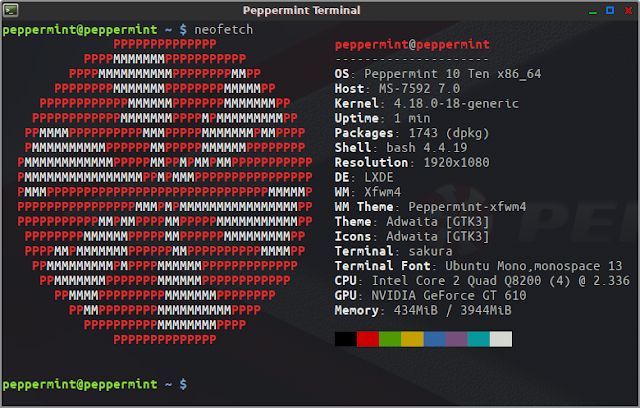Click the GPU NVIDIA GeForce line
The image size is (640, 408).
click(x=430, y=295)
